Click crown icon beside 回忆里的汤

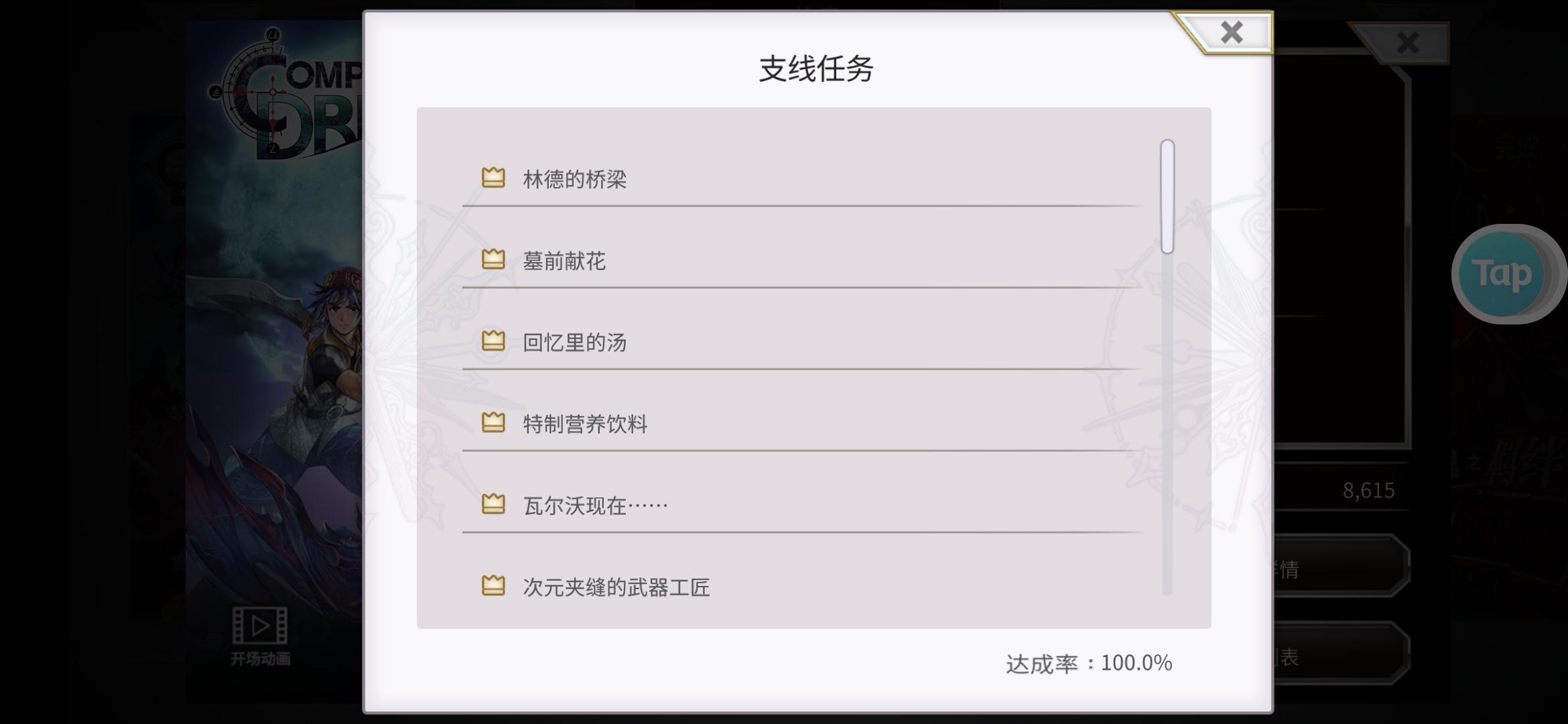click(x=493, y=341)
